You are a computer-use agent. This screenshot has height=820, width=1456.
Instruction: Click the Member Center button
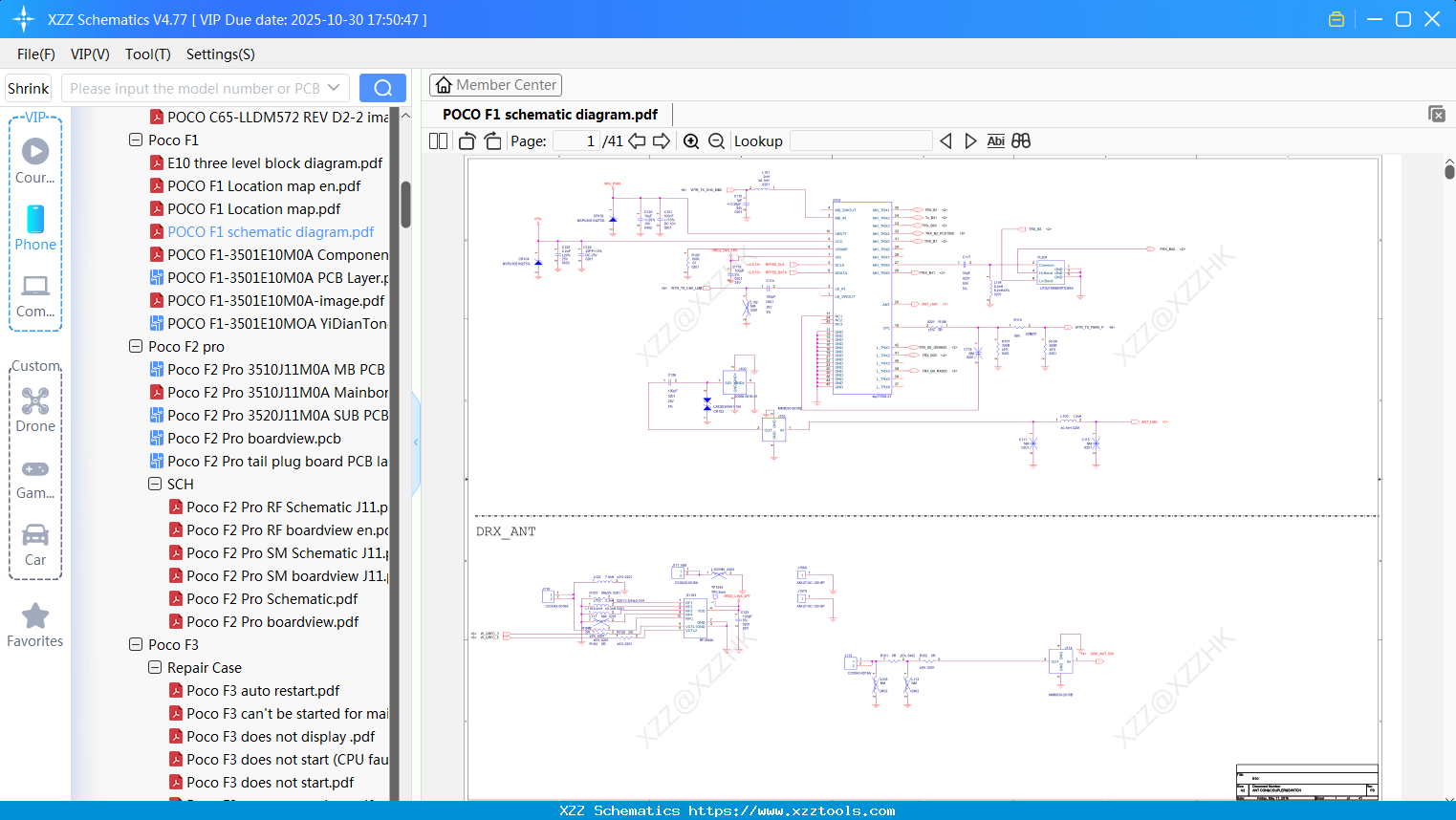495,85
